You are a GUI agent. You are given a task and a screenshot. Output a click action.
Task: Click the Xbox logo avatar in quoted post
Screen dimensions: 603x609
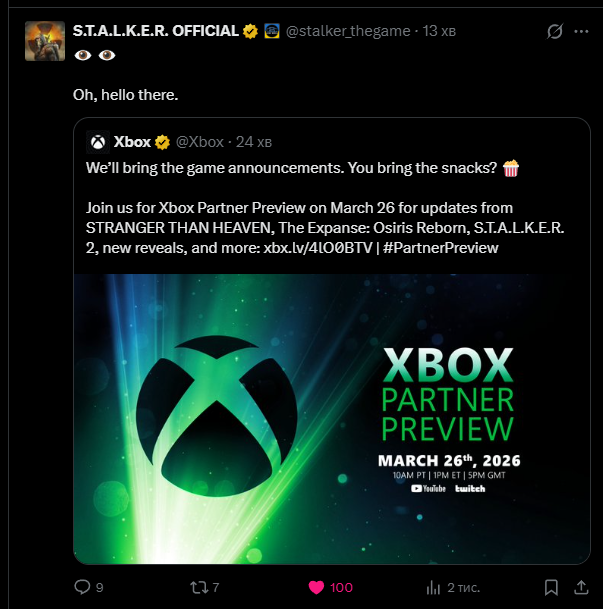tap(97, 141)
